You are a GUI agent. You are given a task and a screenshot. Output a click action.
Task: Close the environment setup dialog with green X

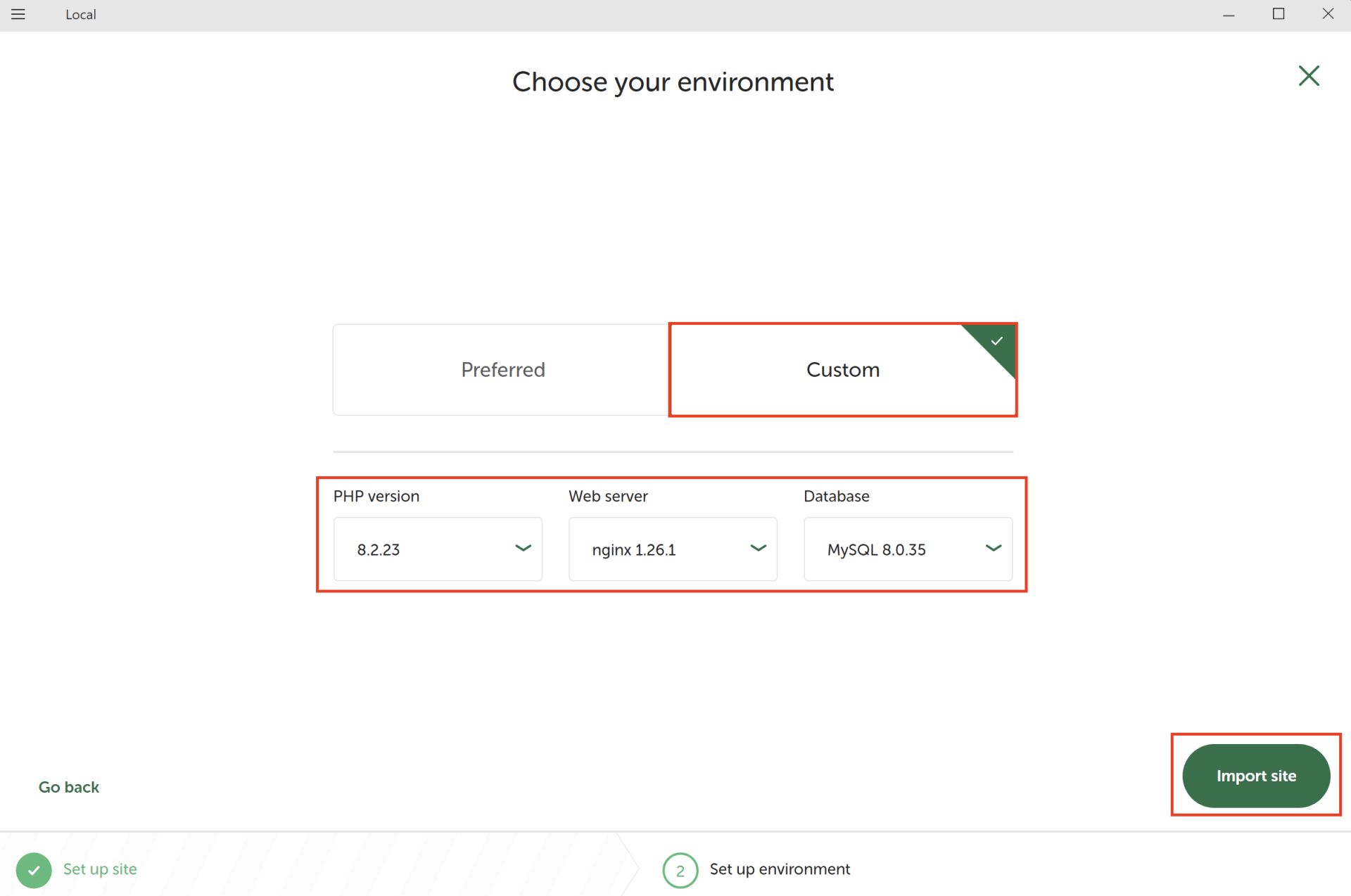point(1308,76)
